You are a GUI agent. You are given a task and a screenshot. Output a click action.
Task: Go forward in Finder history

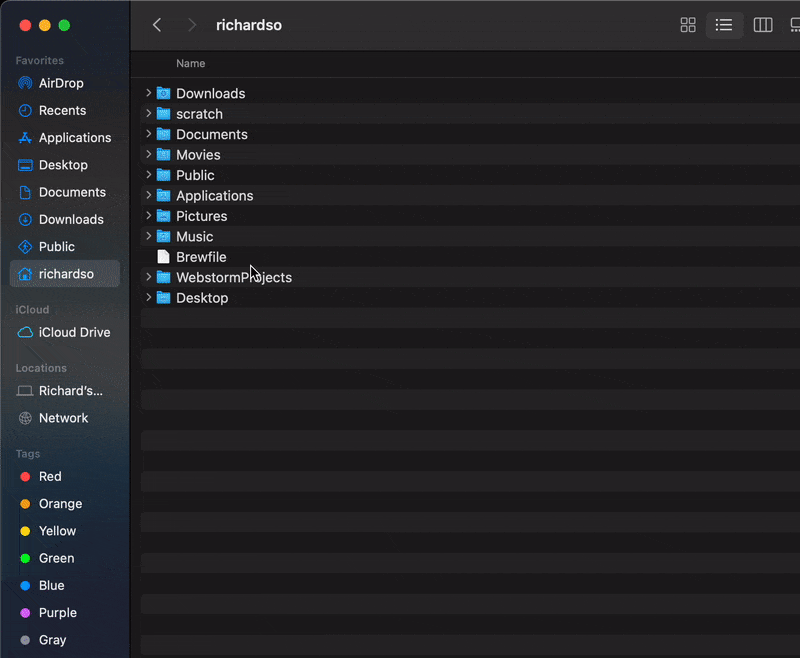click(x=192, y=25)
